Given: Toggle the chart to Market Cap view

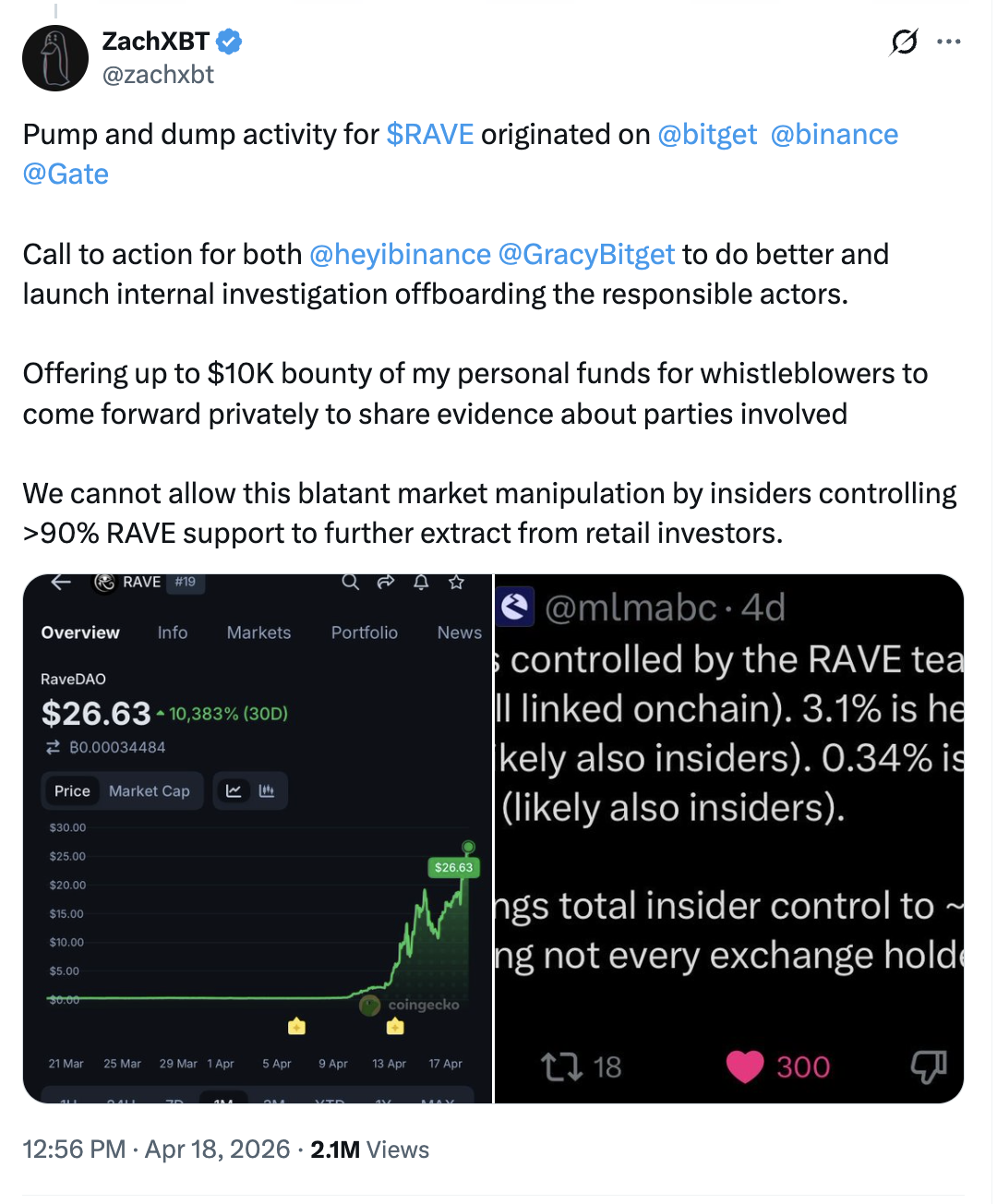Looking at the screenshot, I should pyautogui.click(x=149, y=790).
